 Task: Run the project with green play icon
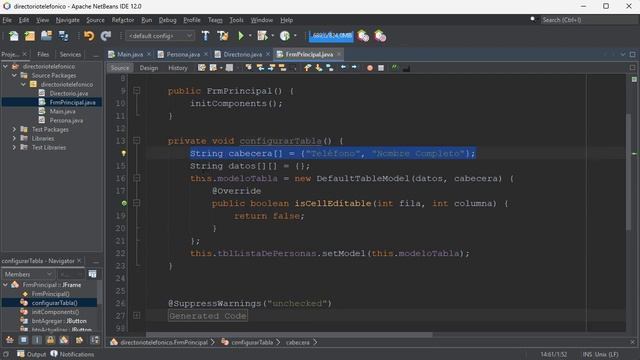point(241,36)
